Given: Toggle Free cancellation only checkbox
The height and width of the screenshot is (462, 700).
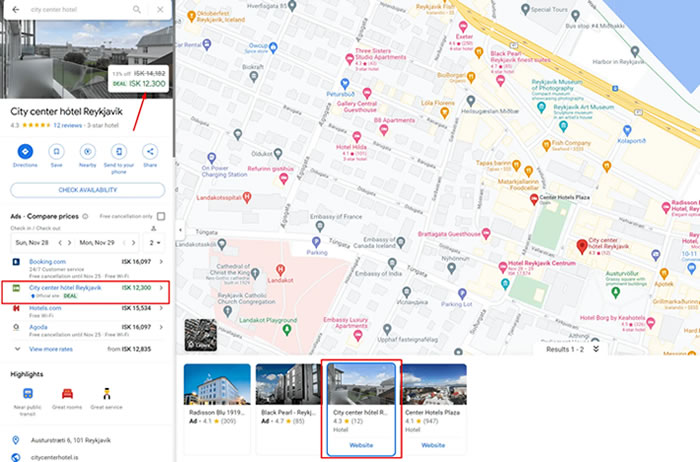Looking at the screenshot, I should coord(161,216).
